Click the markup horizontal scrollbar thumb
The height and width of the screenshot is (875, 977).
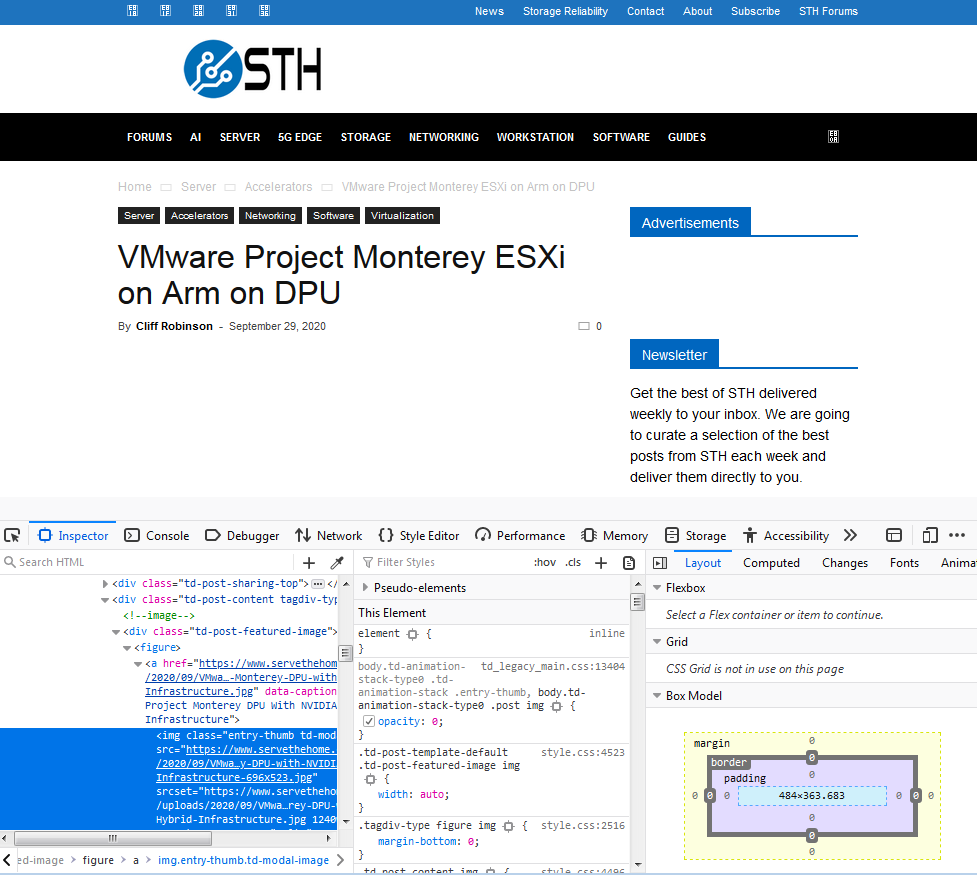coord(113,838)
